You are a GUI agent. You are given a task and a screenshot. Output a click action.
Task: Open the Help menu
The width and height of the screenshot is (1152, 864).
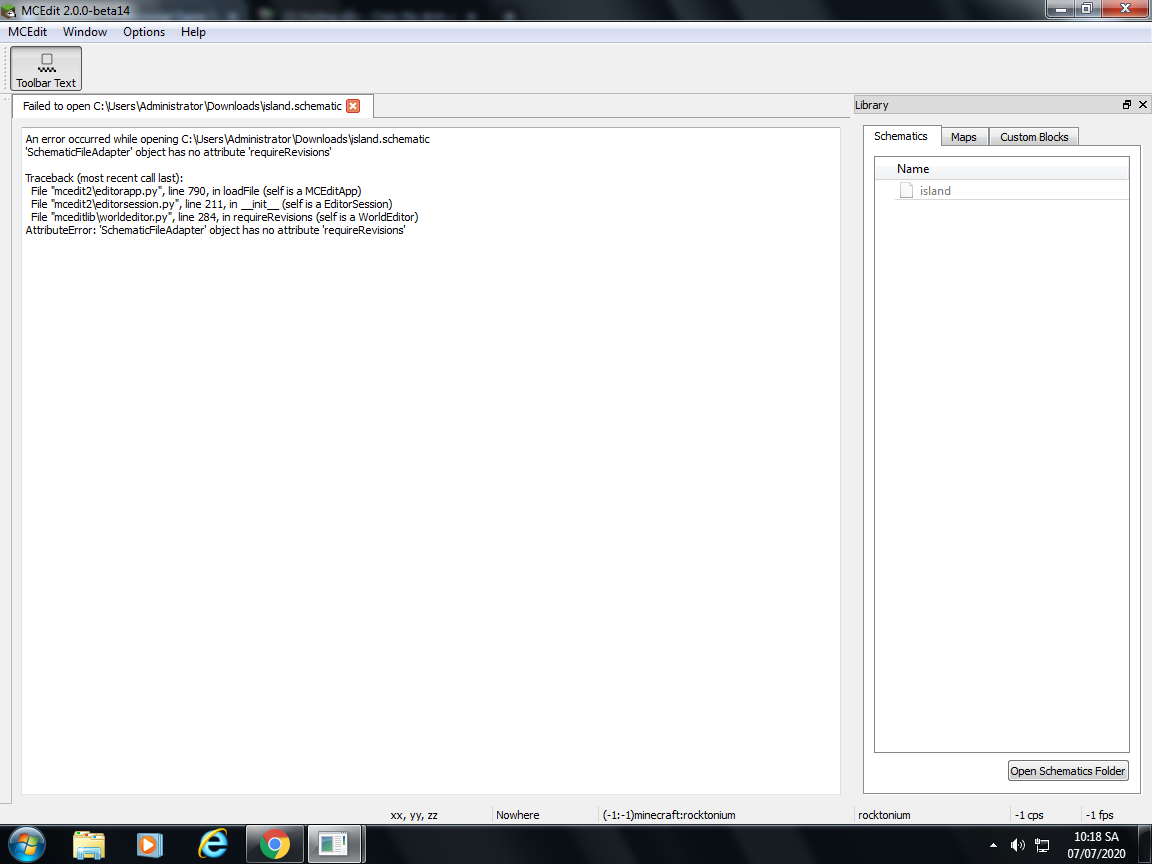click(x=193, y=32)
